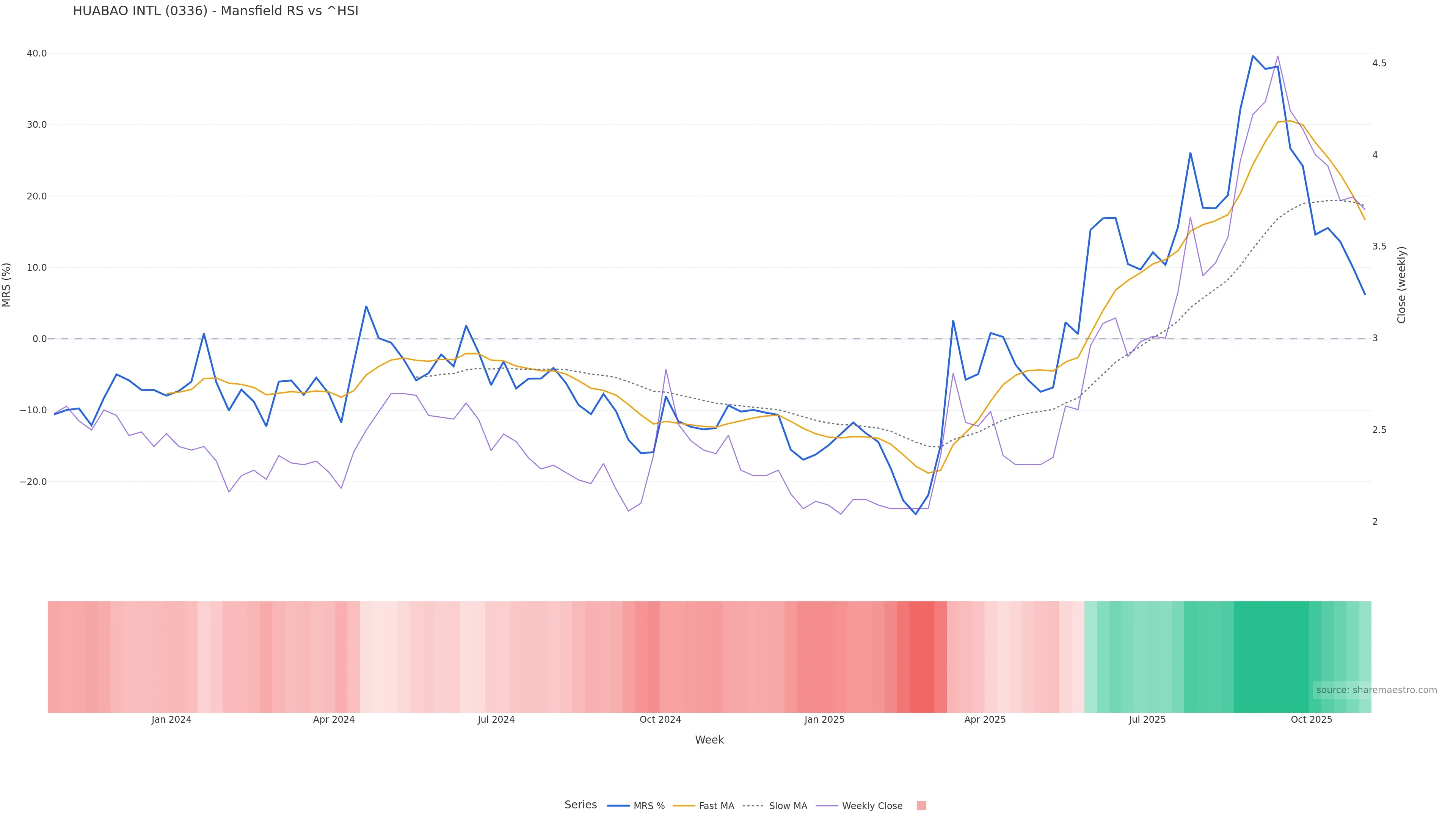Screen dimensions: 1456x819
Task: Select the Apr 2024 x-axis label
Action: click(334, 720)
